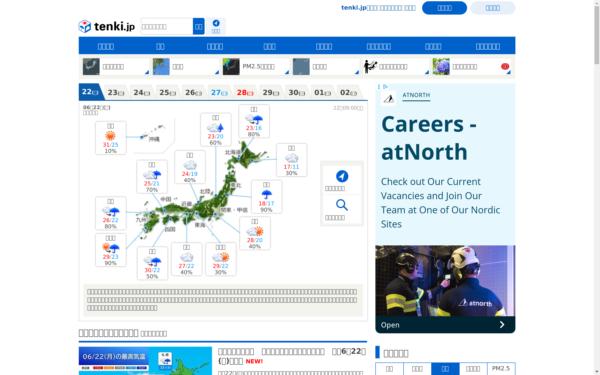Click the person silhouette icon in the shortcut bar
This screenshot has height=375, width=600.
click(370, 67)
